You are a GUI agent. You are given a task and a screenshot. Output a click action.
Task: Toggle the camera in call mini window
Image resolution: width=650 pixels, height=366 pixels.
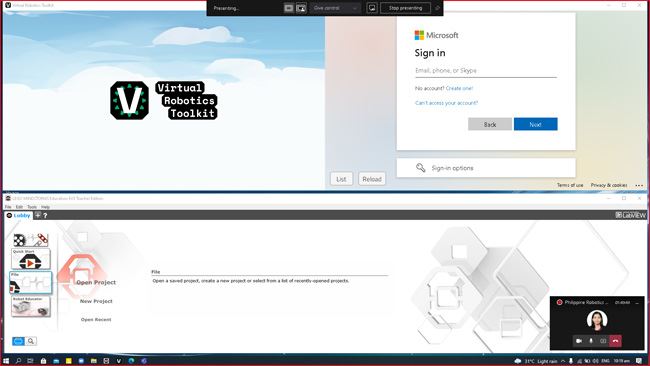point(579,341)
